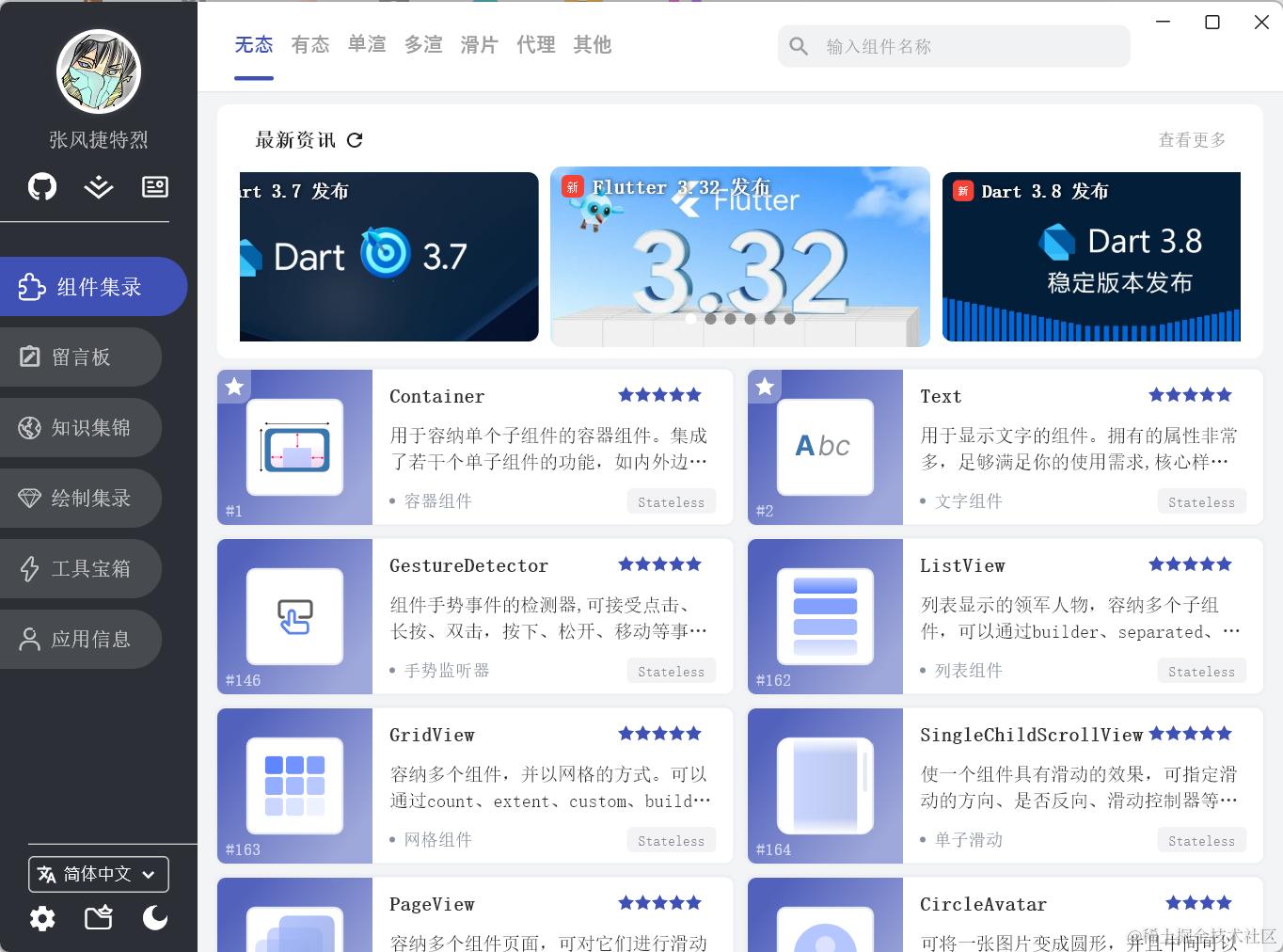Open the GridView component title
Viewport: 1283px width, 952px height.
click(432, 735)
